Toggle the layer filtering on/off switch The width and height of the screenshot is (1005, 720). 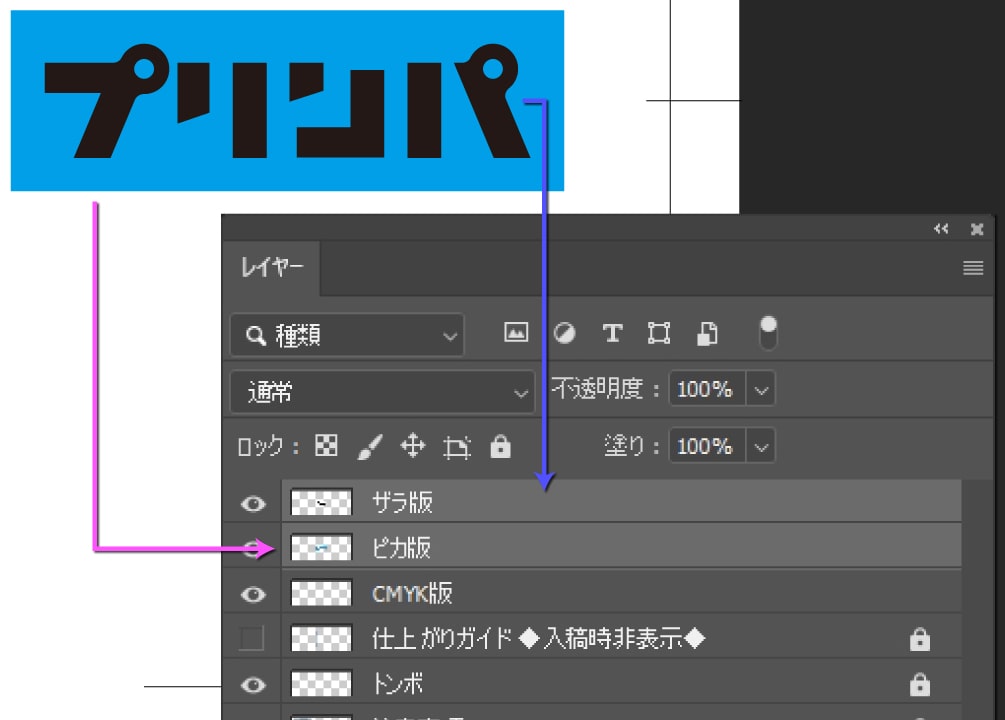[x=768, y=333]
